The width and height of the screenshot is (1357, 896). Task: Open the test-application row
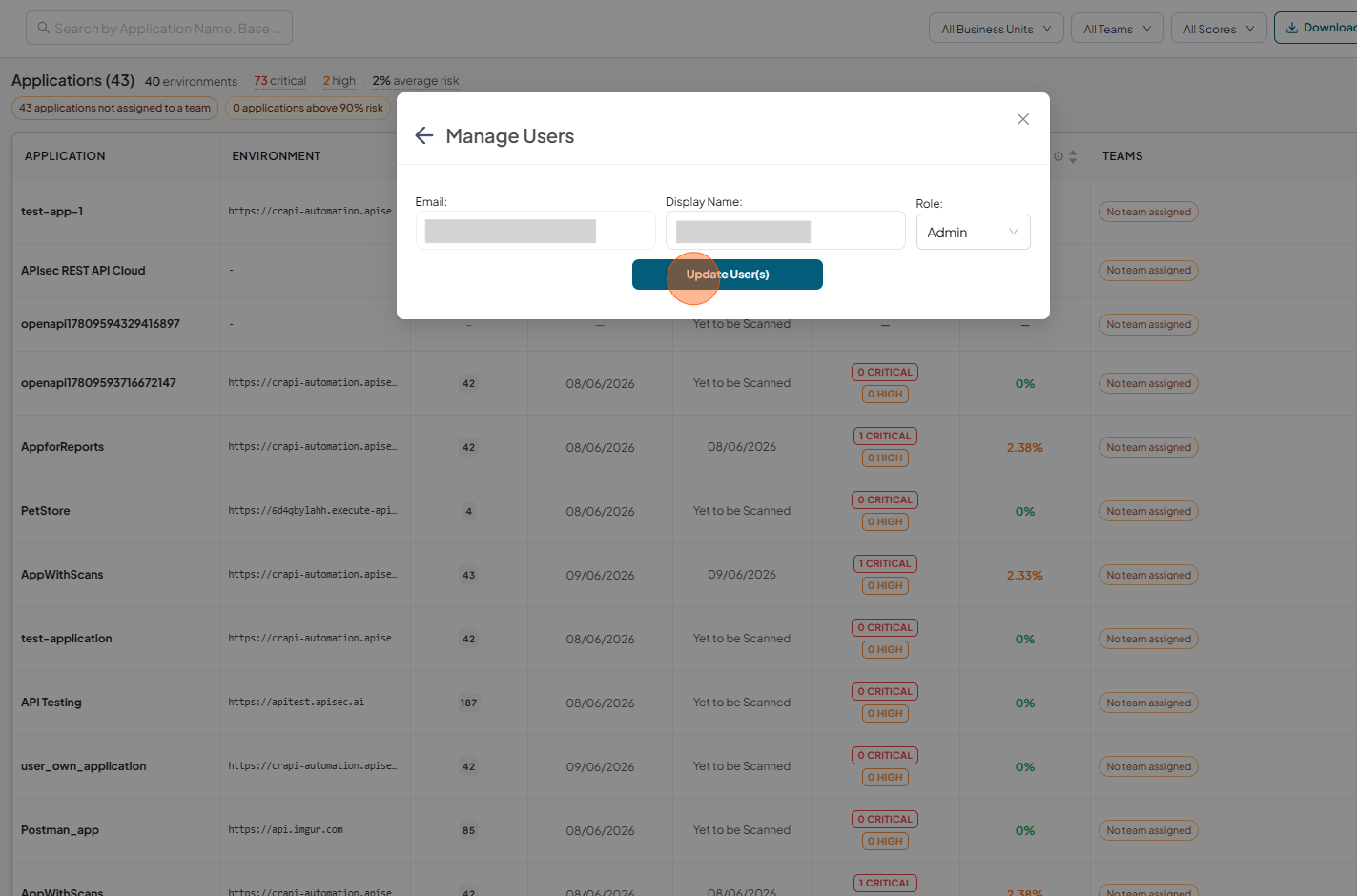[x=67, y=639]
